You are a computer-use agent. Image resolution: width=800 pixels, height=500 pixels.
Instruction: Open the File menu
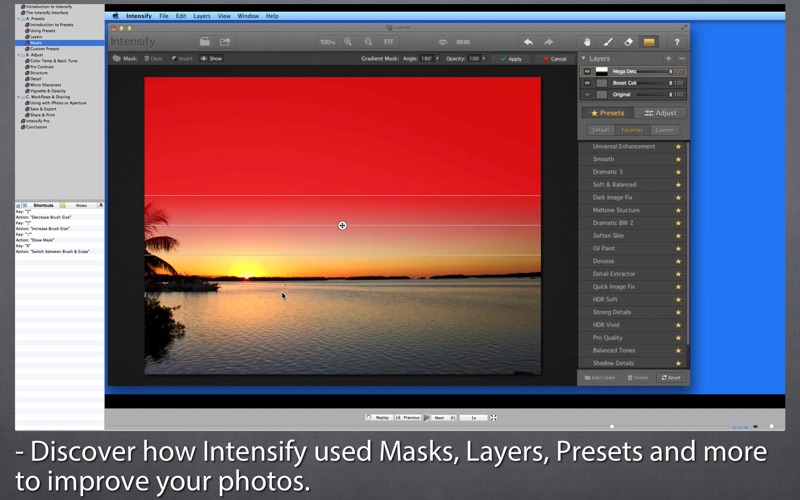pos(164,16)
